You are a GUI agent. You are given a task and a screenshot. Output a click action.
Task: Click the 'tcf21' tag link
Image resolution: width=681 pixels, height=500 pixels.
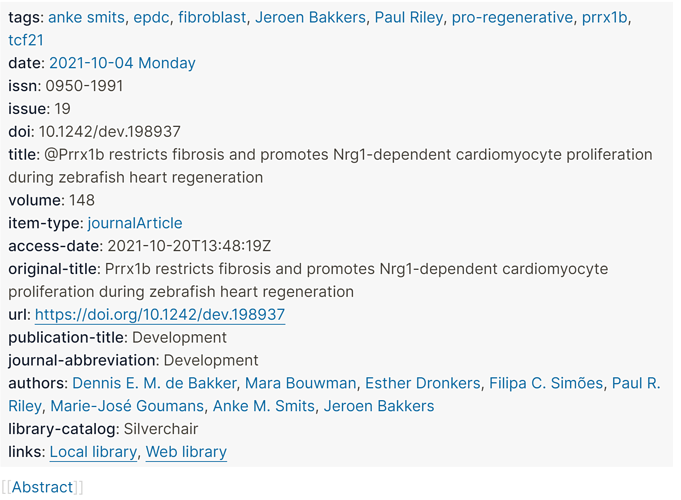pyautogui.click(x=26, y=40)
